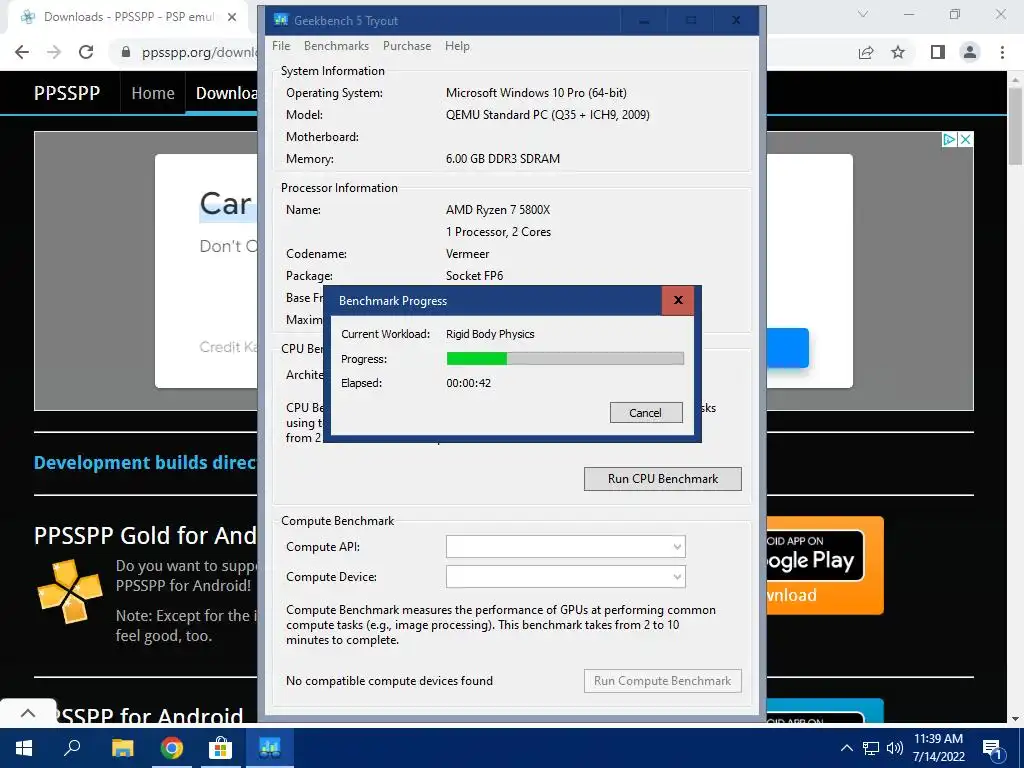Click the ppsspp.org address bar
Viewport: 1024px width, 768px height.
[199, 53]
